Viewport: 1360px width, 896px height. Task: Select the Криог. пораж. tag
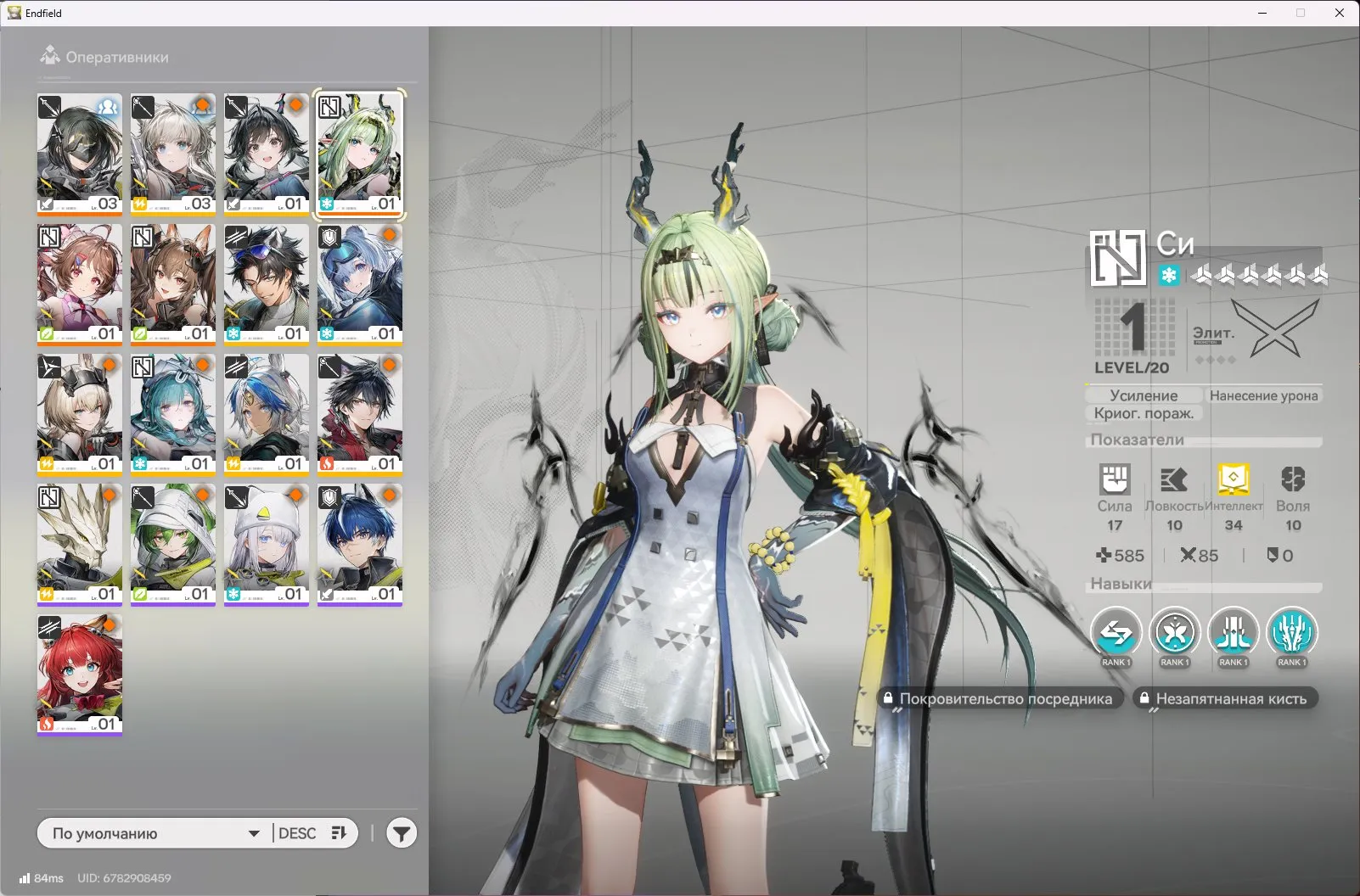click(1144, 413)
